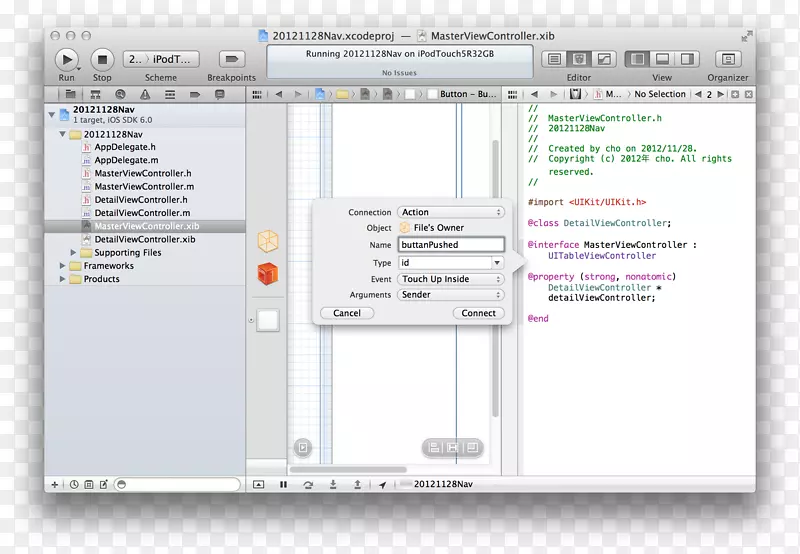Image resolution: width=800 pixels, height=554 pixels.
Task: Collapse the 20121128Nav group folder
Action: 62,134
